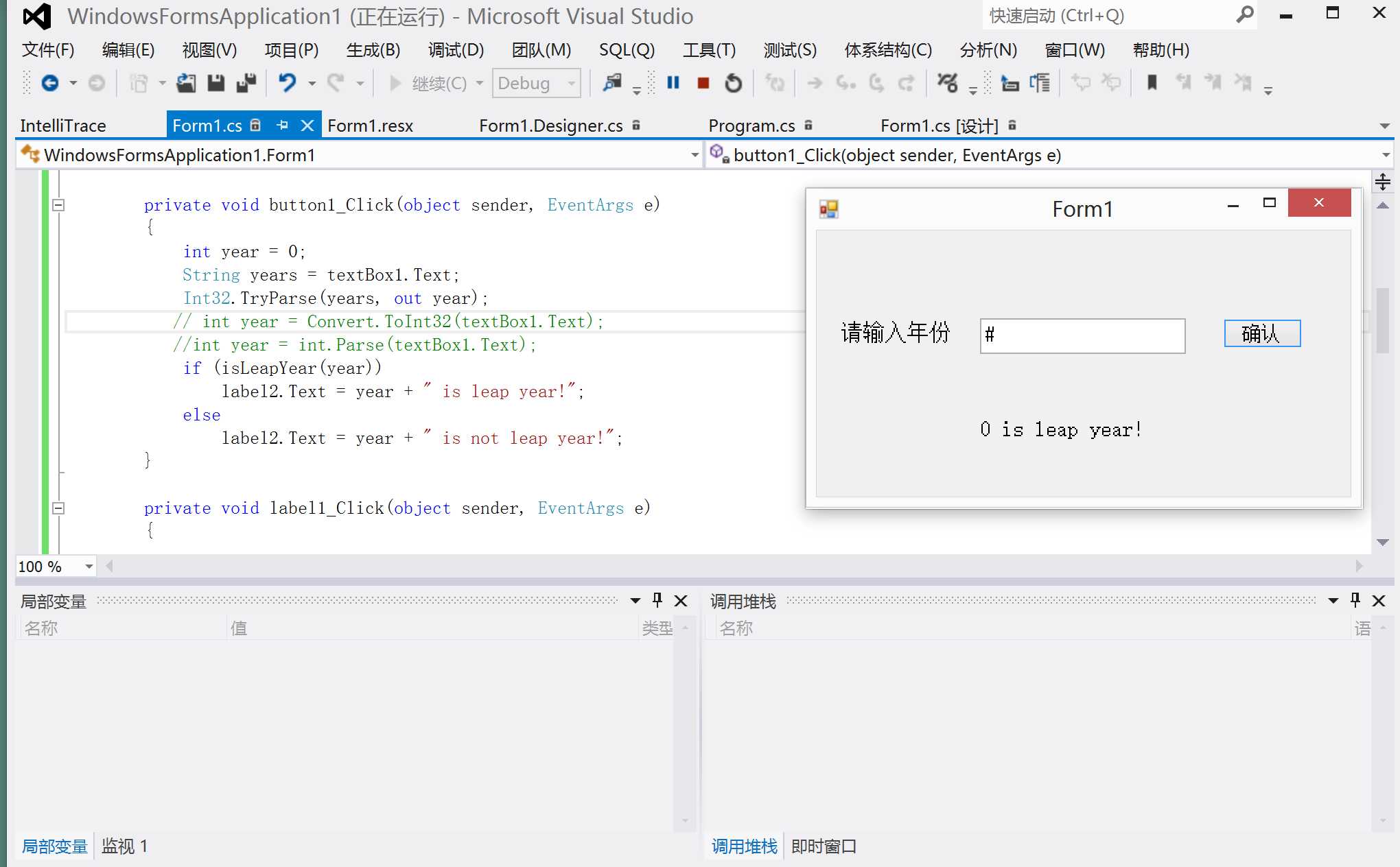Open the 文件(F) menu
This screenshot has width=1400, height=867.
tap(48, 50)
